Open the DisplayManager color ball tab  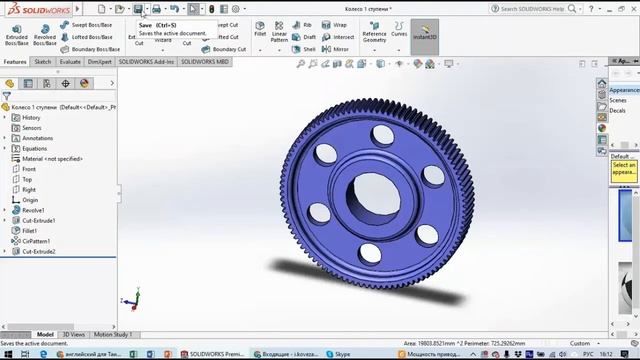pyautogui.click(x=84, y=84)
